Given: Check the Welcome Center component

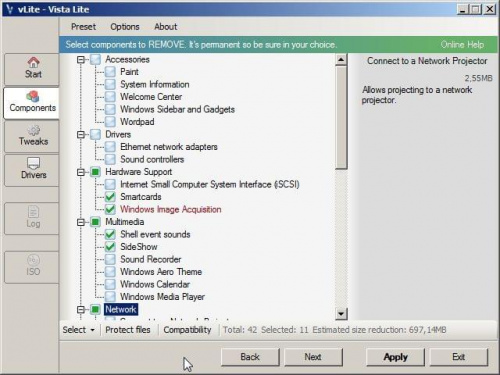Looking at the screenshot, I should [110, 97].
